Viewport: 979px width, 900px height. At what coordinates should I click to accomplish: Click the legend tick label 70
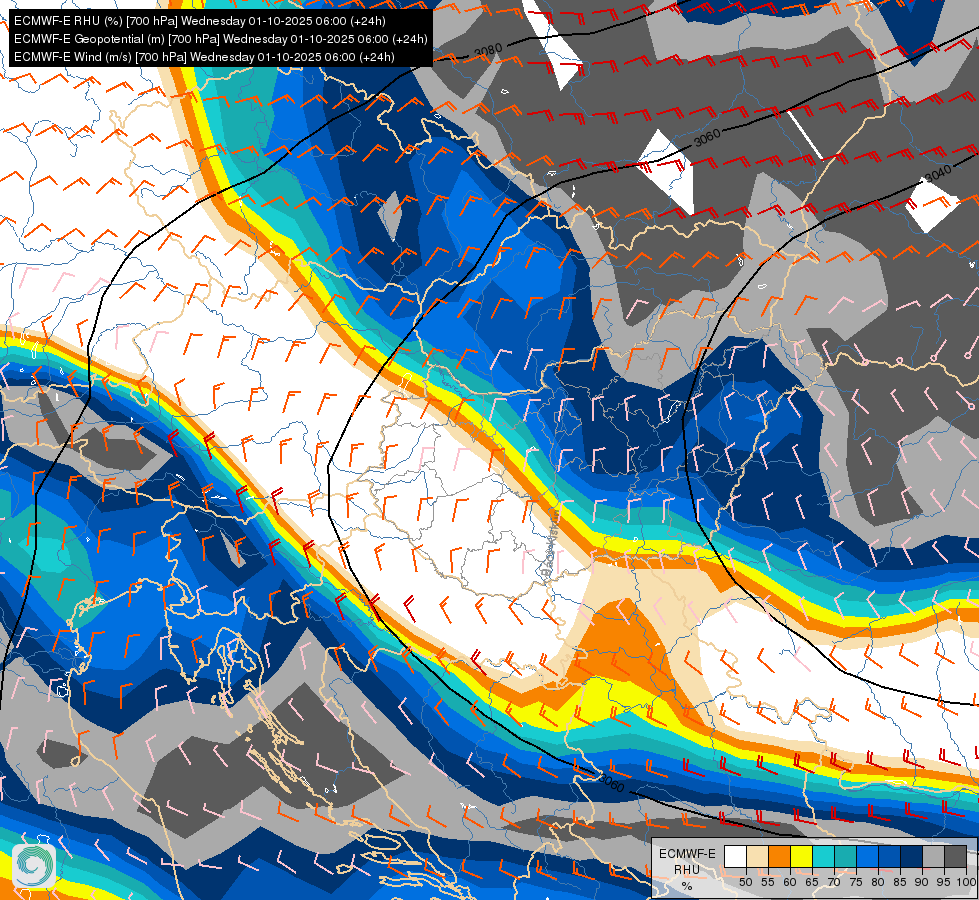(x=834, y=882)
